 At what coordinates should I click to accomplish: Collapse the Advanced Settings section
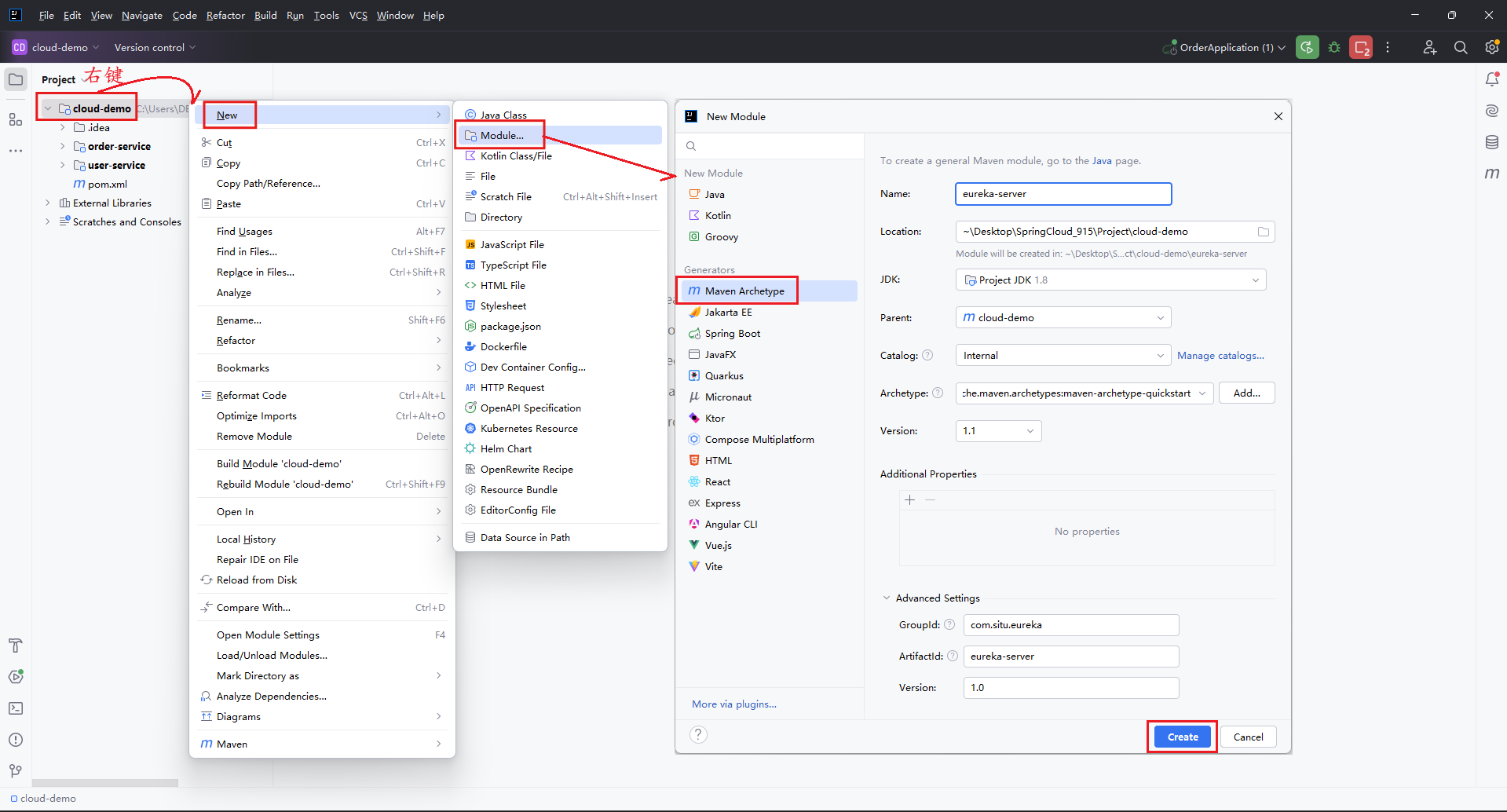coord(887,598)
